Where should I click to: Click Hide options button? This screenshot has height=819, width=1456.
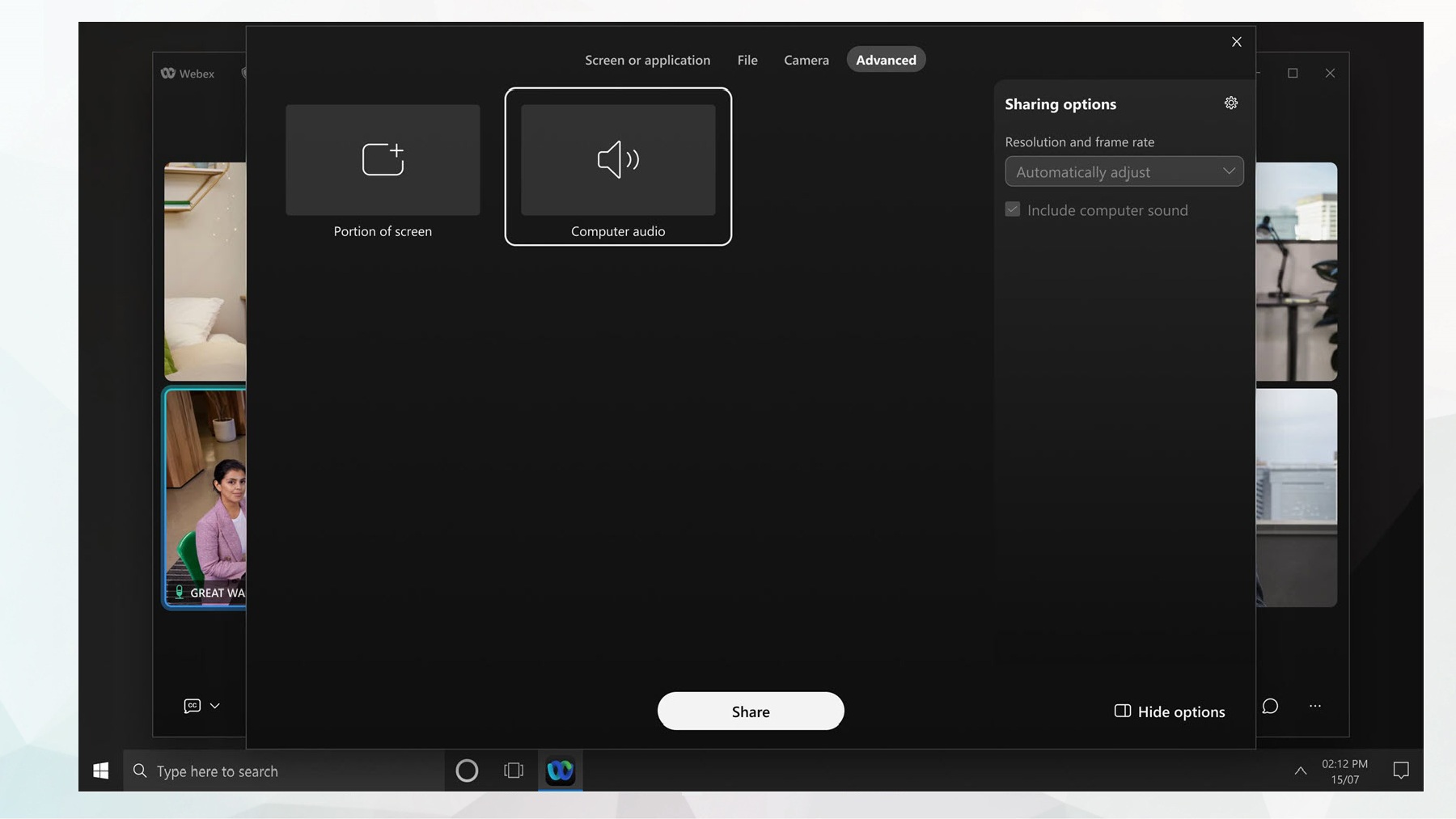click(1170, 711)
